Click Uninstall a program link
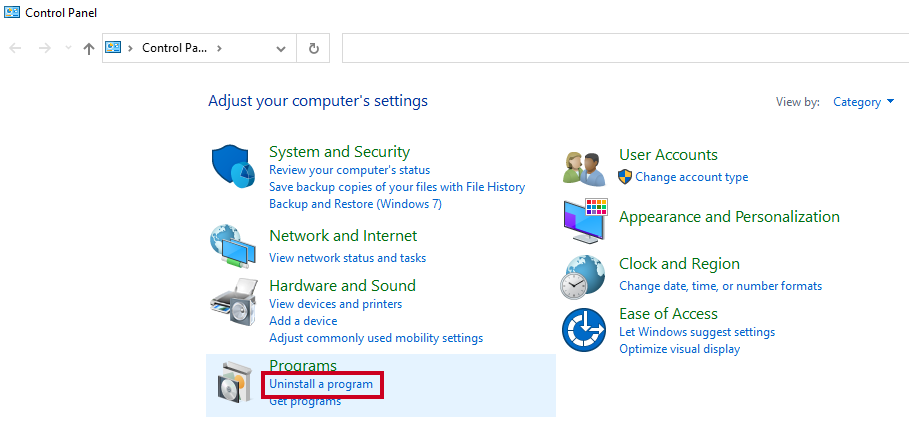Screen dimensions: 909x436 click(321, 384)
